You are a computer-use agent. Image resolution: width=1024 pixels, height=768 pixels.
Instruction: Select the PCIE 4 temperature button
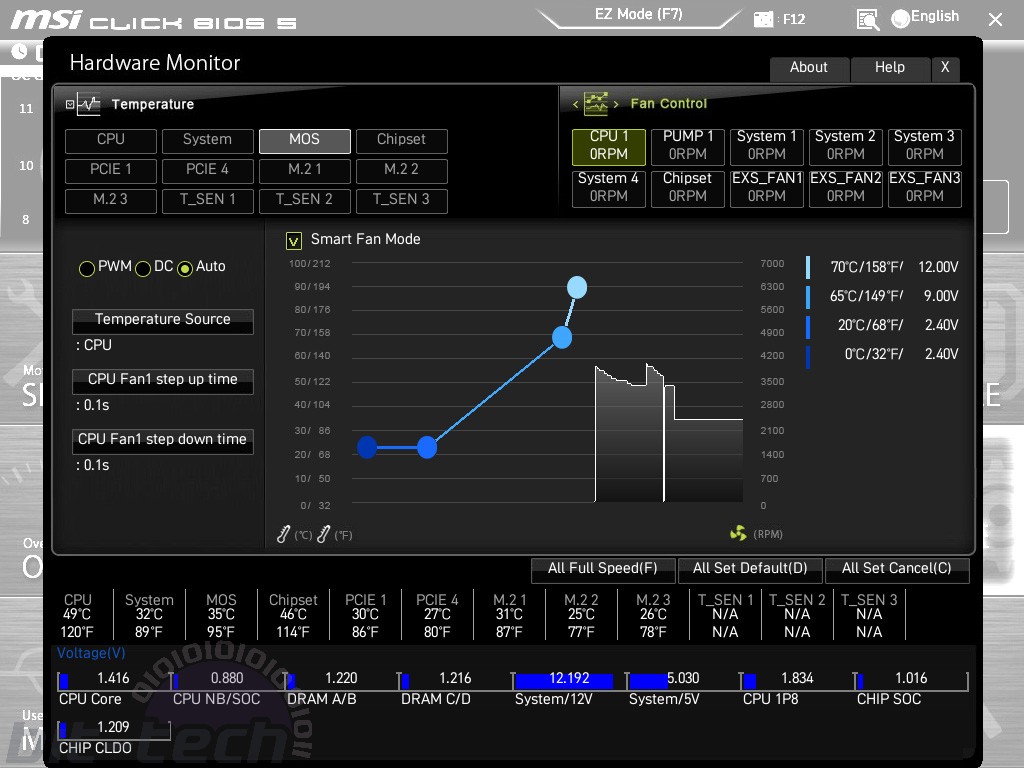point(208,170)
